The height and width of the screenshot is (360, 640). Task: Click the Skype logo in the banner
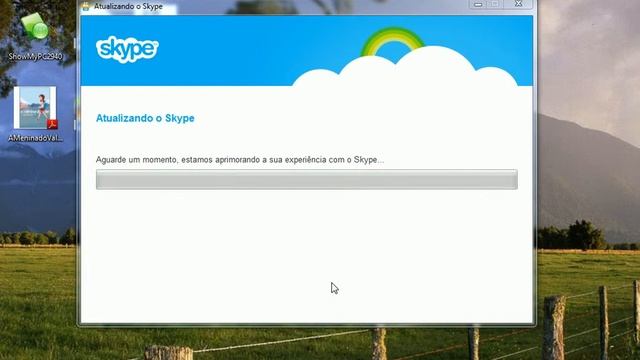(127, 49)
